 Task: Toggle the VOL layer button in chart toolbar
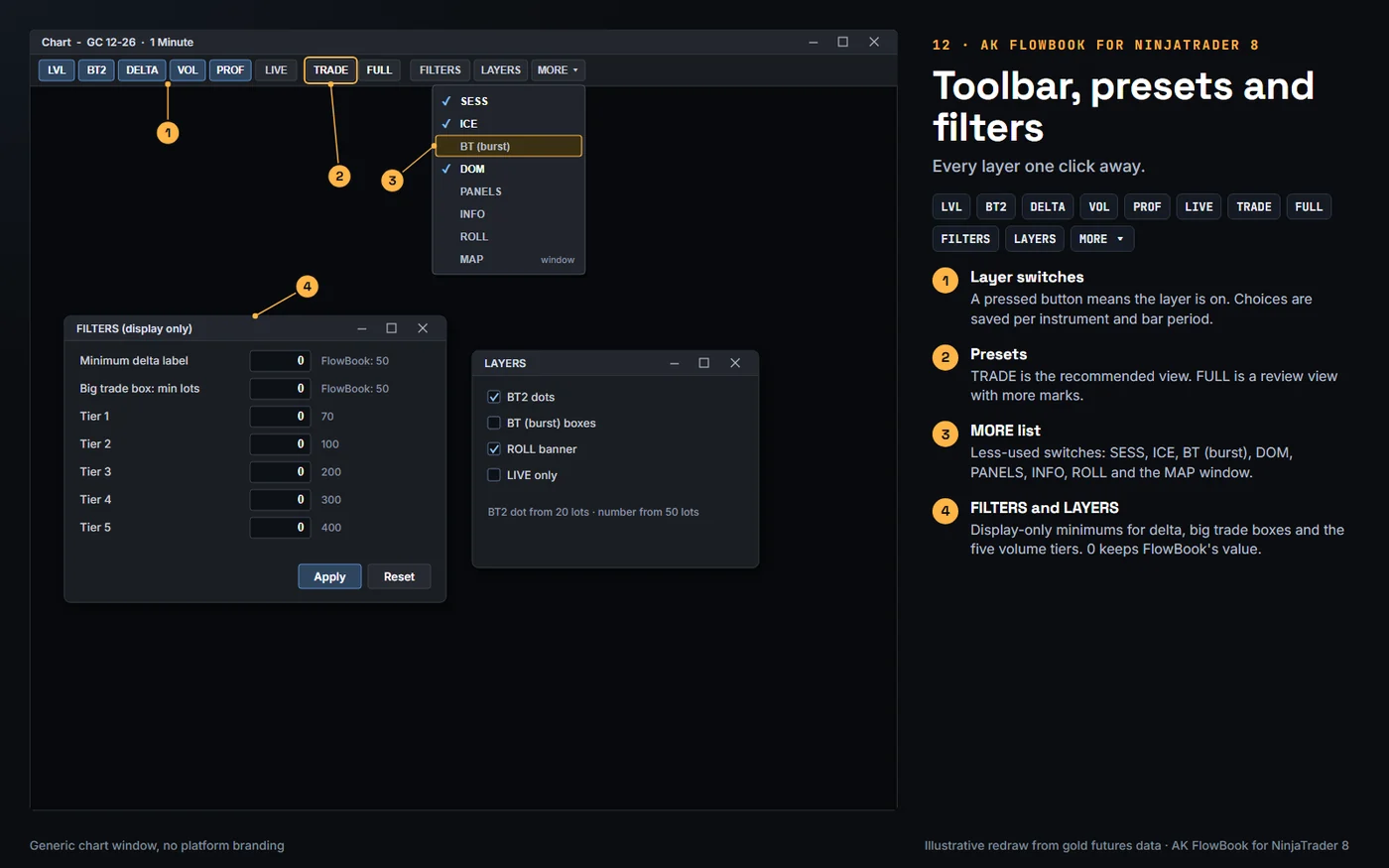pyautogui.click(x=188, y=70)
